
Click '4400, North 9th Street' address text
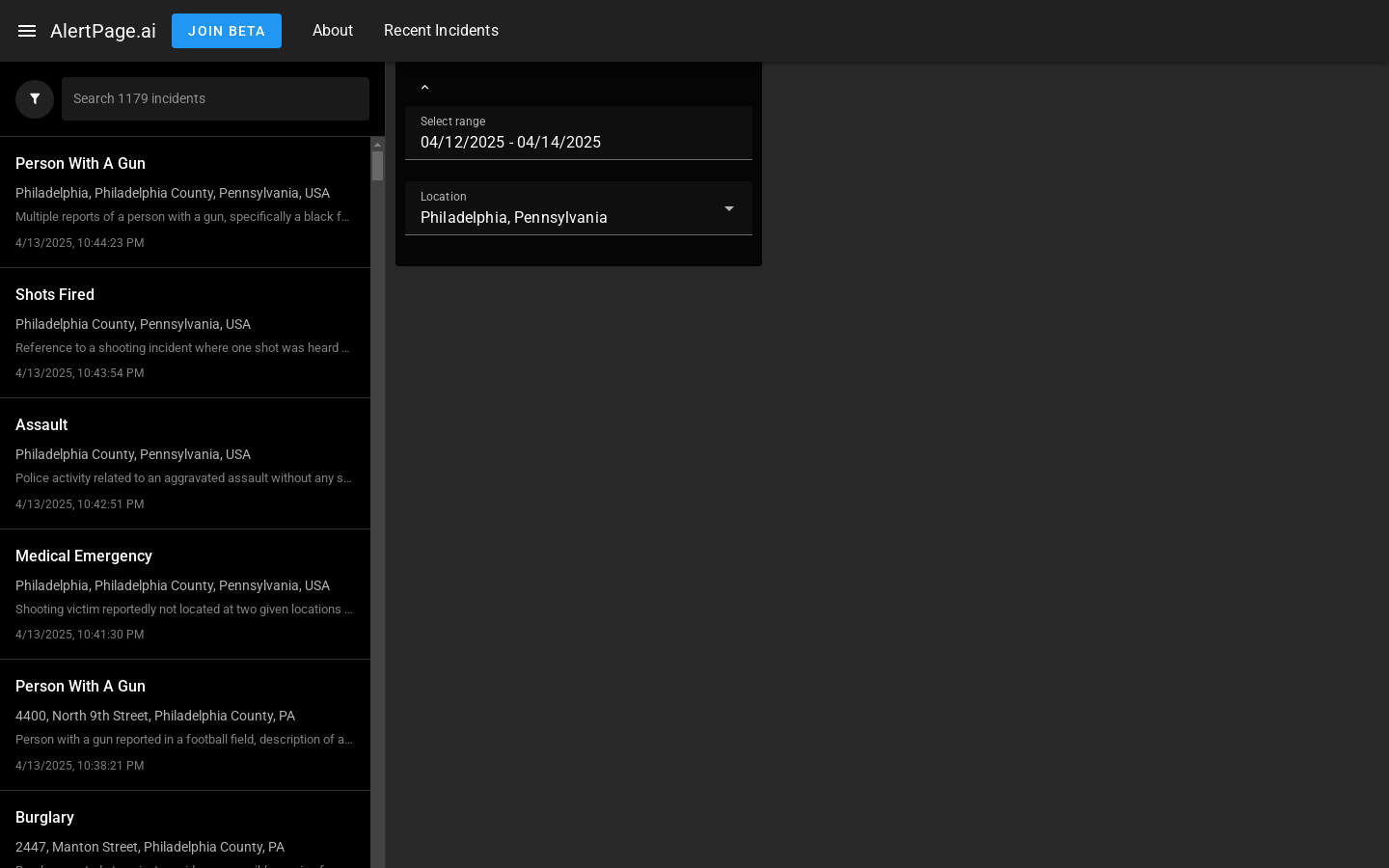coord(155,716)
